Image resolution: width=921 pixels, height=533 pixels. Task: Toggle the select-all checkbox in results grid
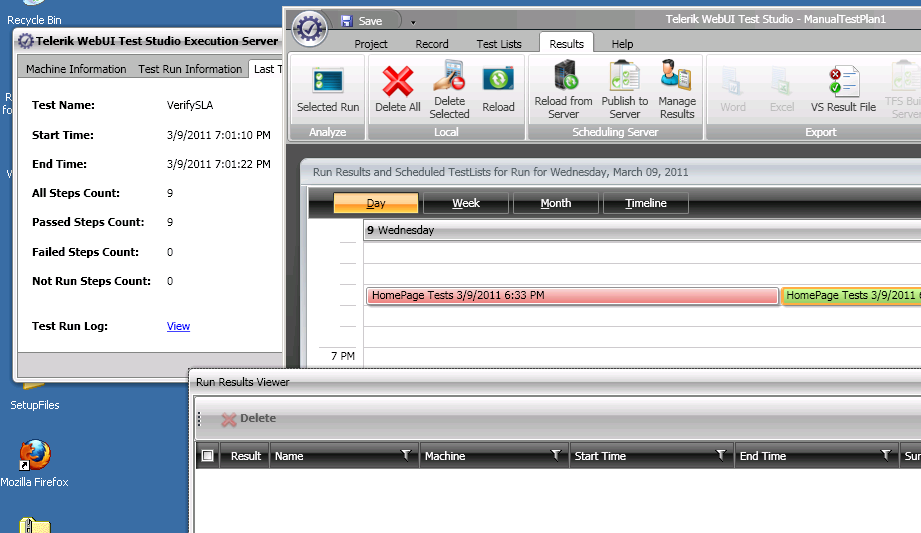[x=207, y=455]
